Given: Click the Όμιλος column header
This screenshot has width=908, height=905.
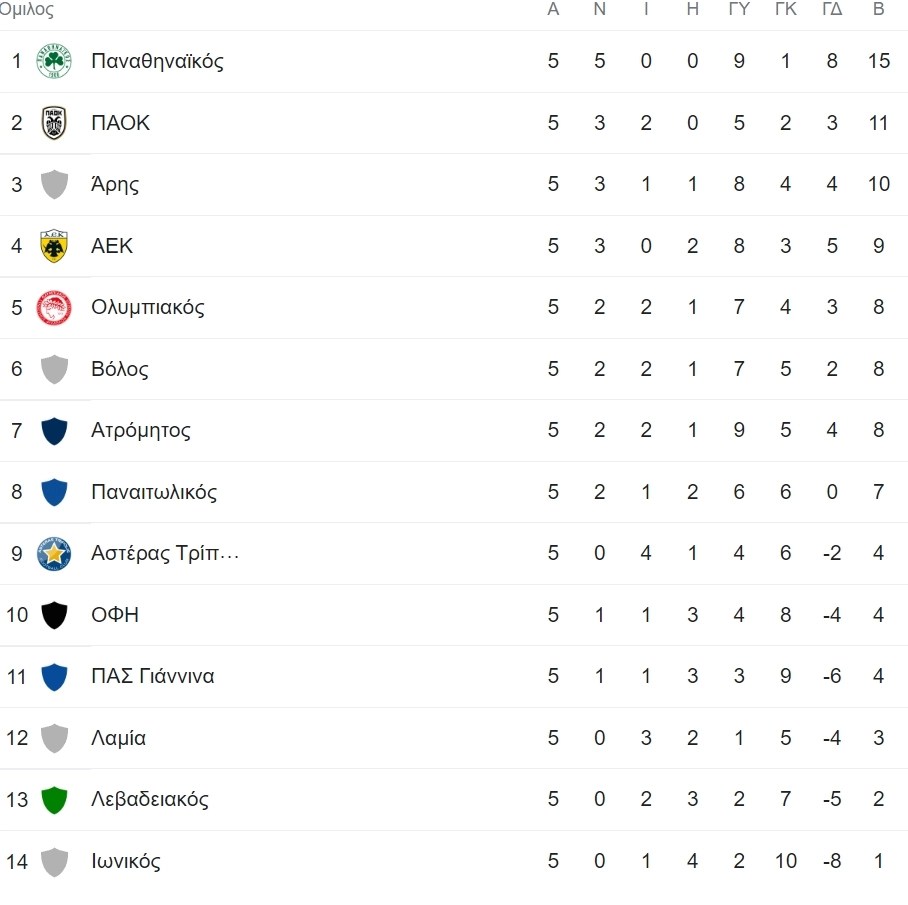Looking at the screenshot, I should coord(27,9).
